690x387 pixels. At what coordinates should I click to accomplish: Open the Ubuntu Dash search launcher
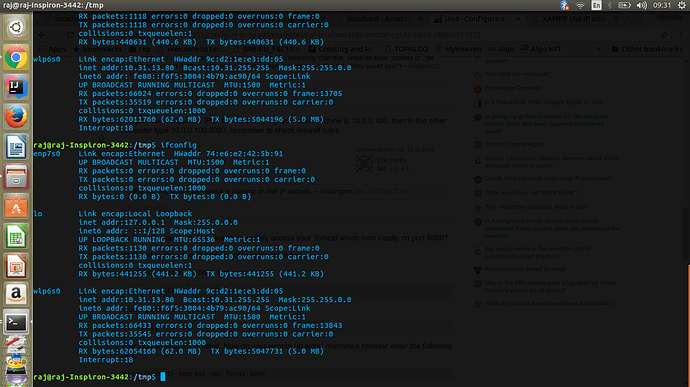[x=16, y=27]
